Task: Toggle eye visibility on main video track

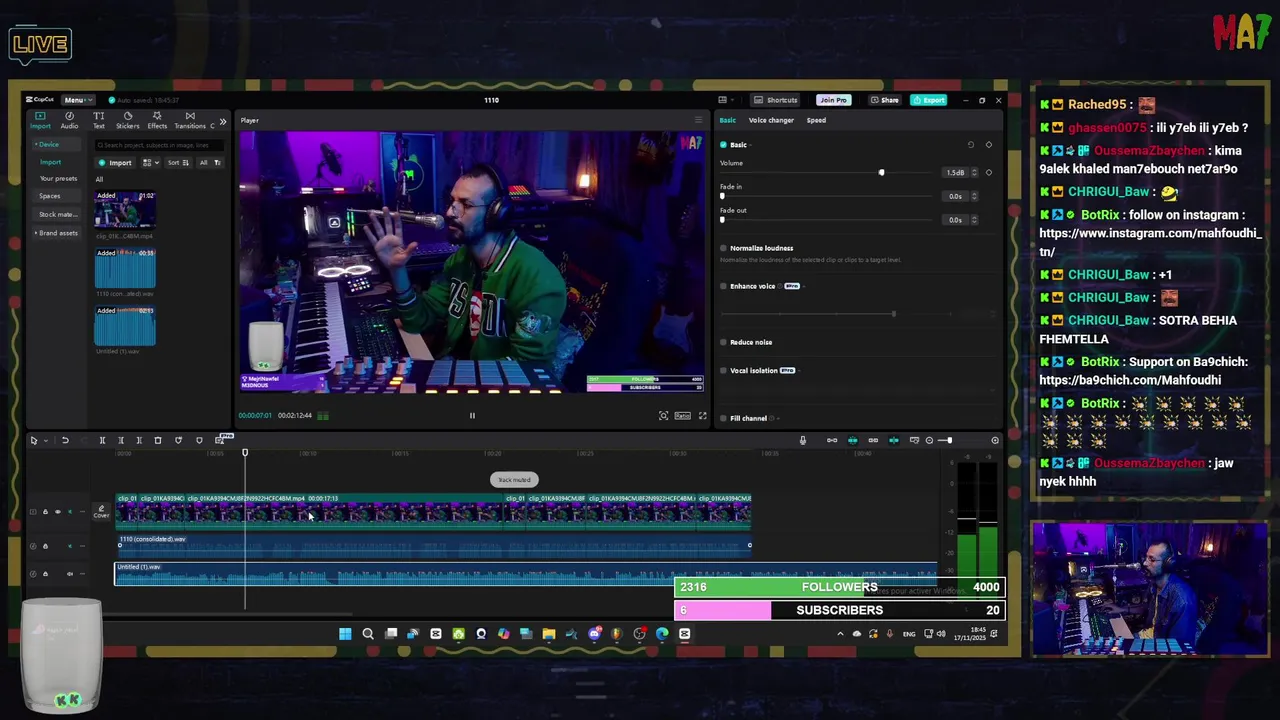Action: (x=57, y=512)
